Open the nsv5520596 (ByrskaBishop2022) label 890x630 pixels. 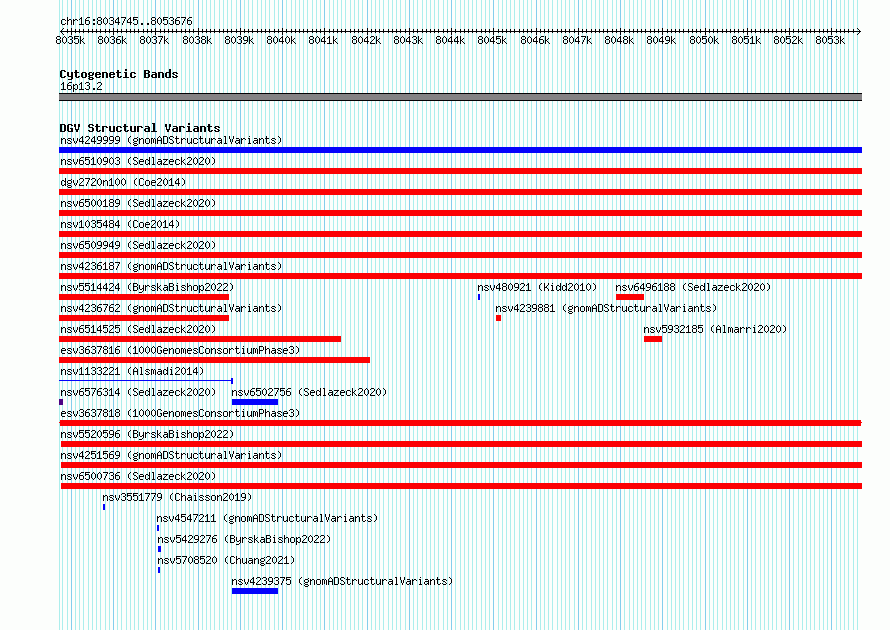tap(147, 434)
